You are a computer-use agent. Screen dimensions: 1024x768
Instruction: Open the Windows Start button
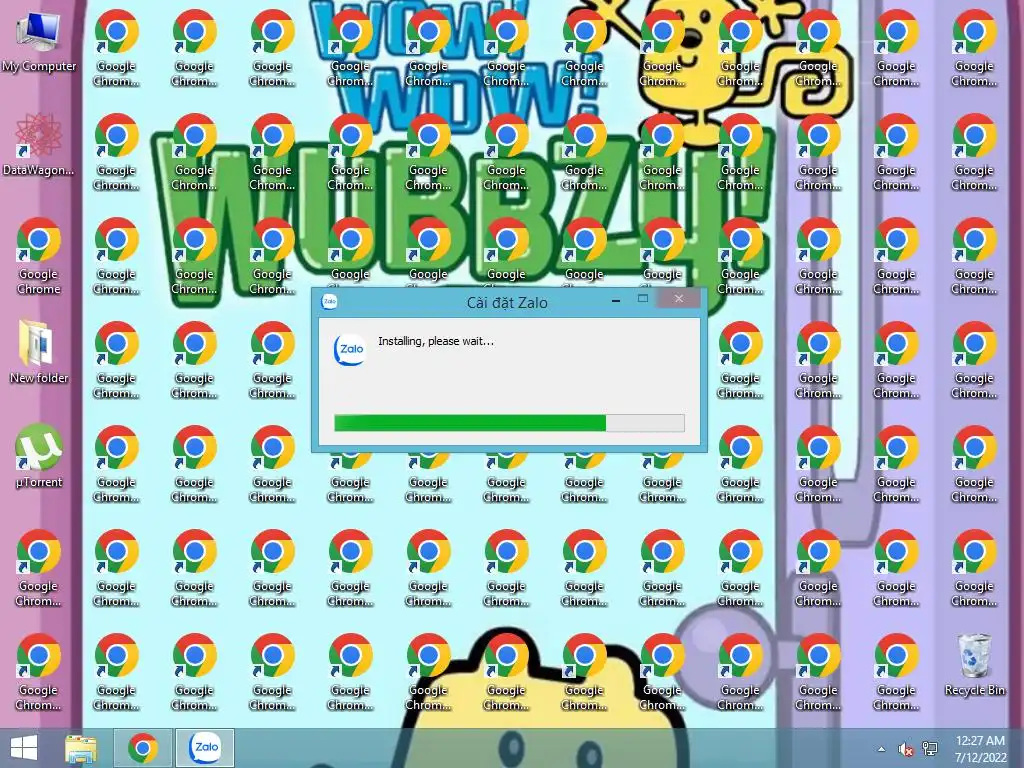pyautogui.click(x=24, y=748)
